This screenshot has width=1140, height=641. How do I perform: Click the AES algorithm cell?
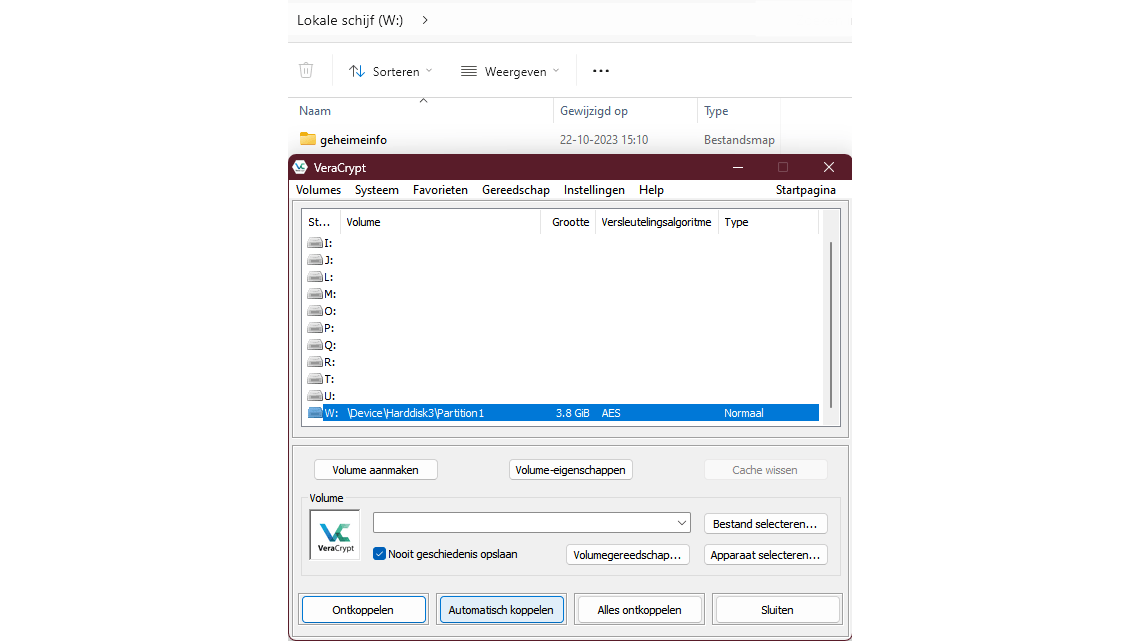click(611, 413)
